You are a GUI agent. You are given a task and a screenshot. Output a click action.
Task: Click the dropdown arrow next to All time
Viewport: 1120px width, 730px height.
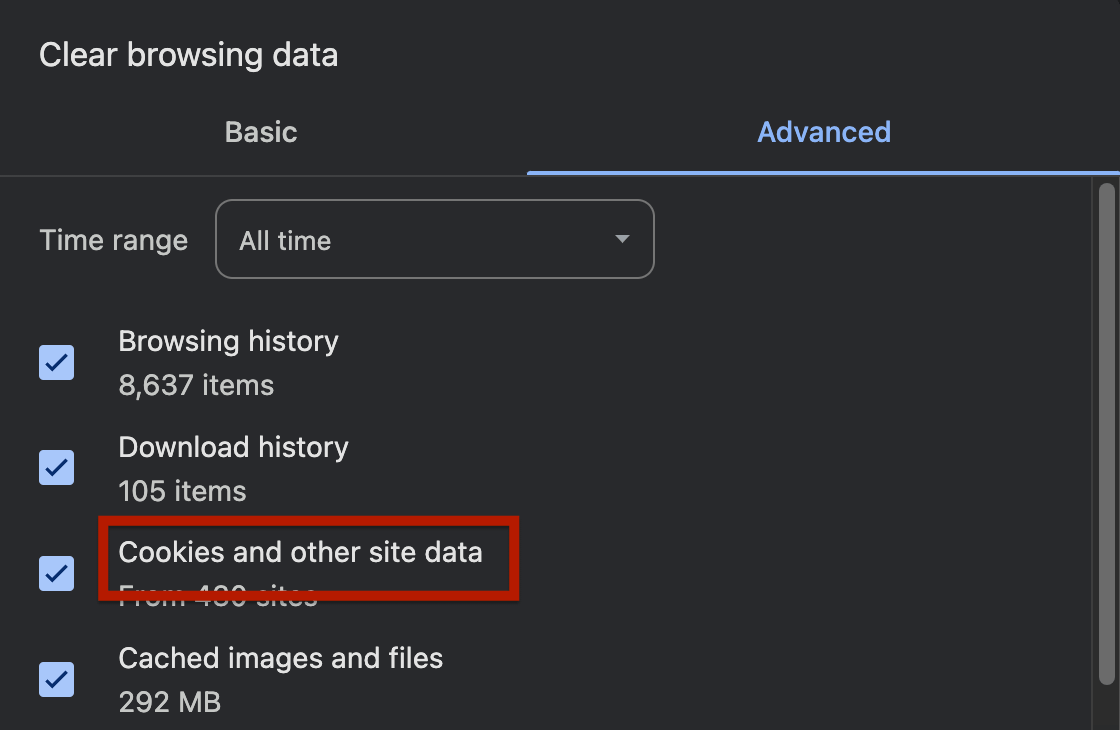[x=622, y=240]
